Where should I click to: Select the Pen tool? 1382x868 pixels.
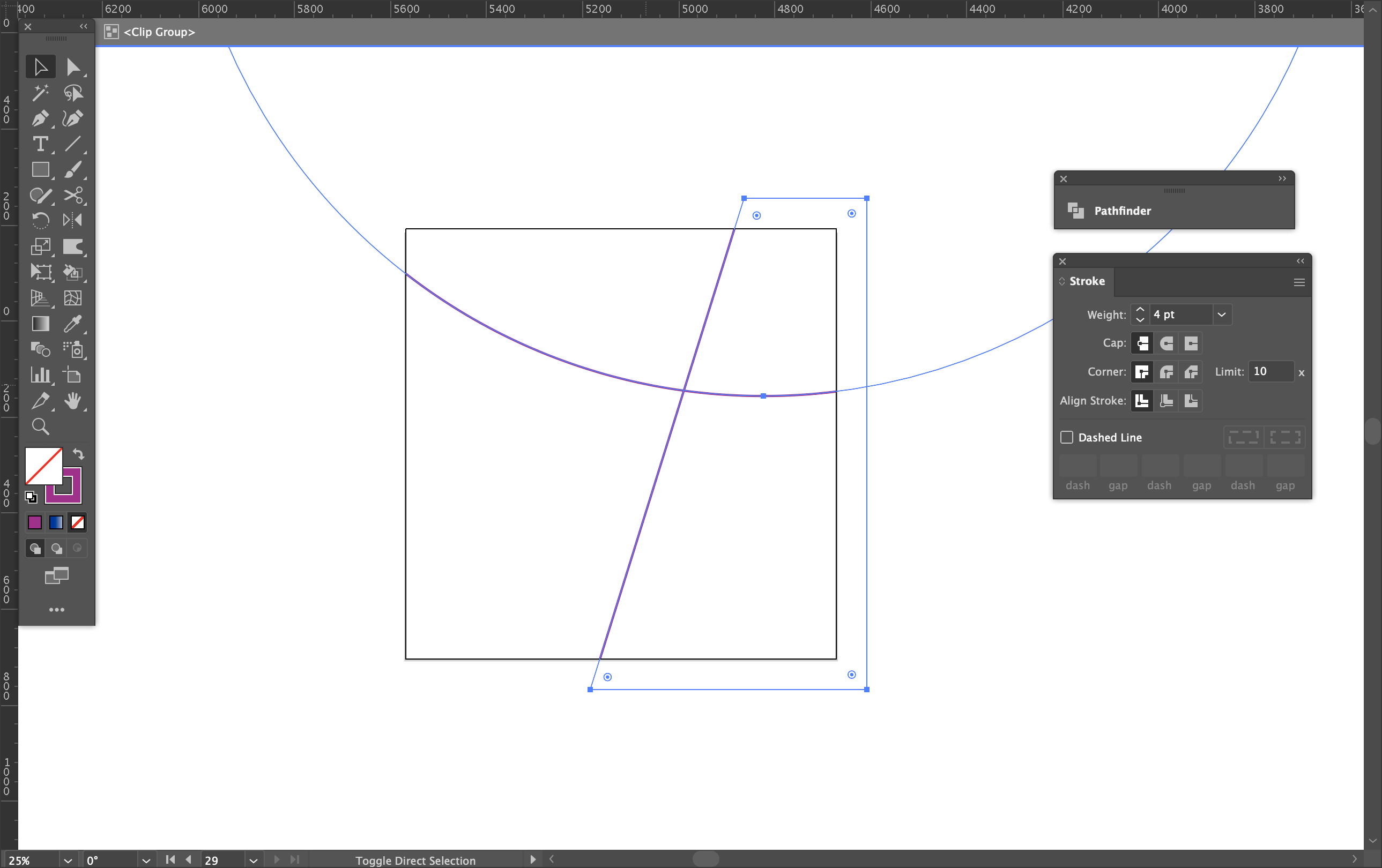tap(40, 119)
